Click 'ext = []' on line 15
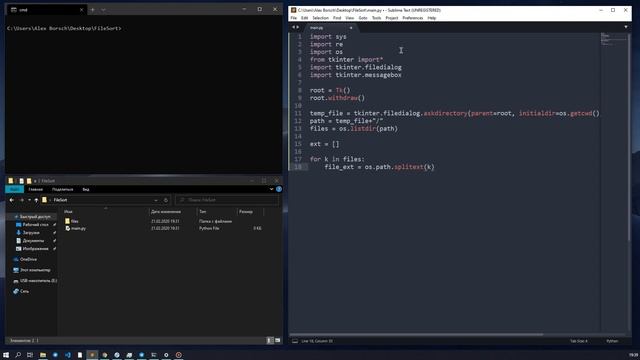 click(x=324, y=144)
